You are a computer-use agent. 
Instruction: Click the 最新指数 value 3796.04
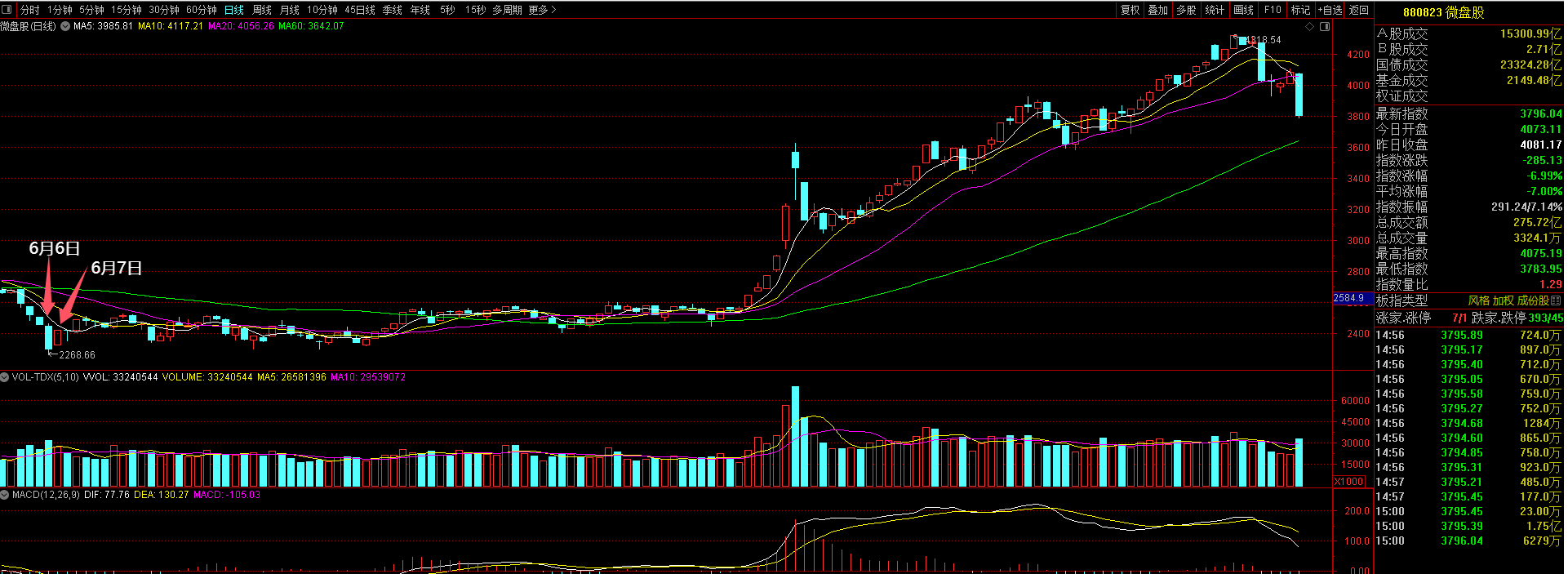click(x=1540, y=114)
